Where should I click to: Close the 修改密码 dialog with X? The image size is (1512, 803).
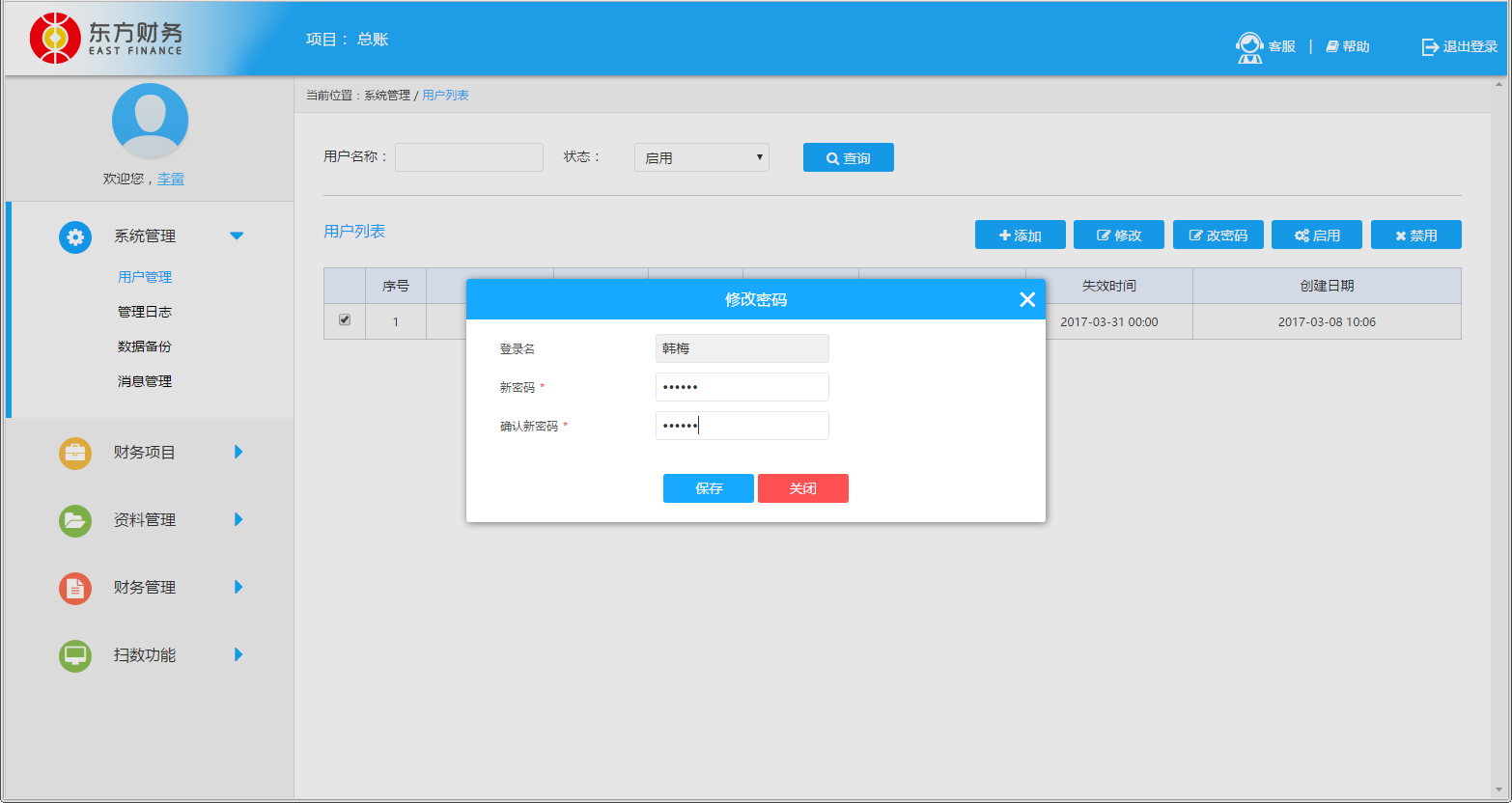[1027, 299]
